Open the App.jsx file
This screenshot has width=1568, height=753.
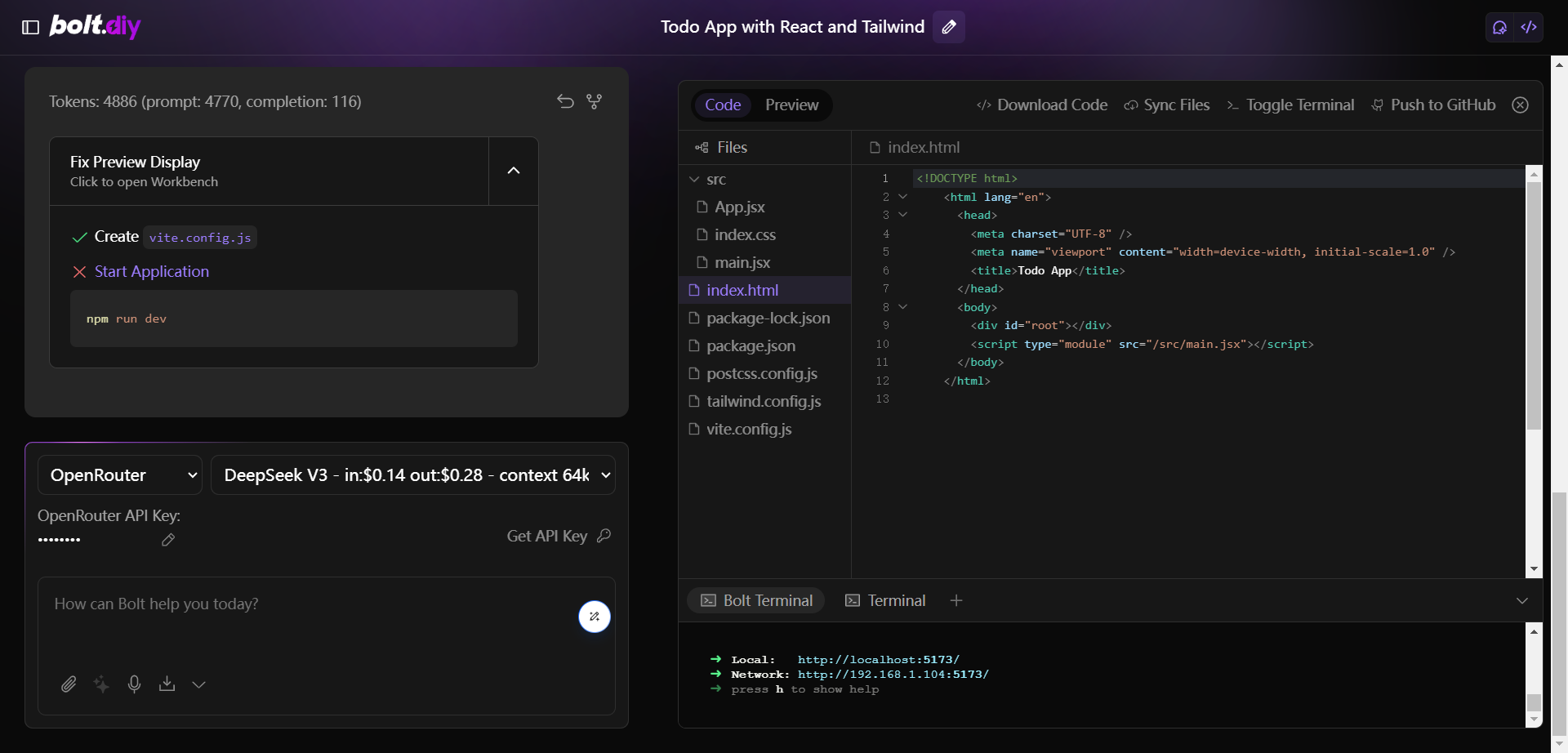(x=764, y=207)
